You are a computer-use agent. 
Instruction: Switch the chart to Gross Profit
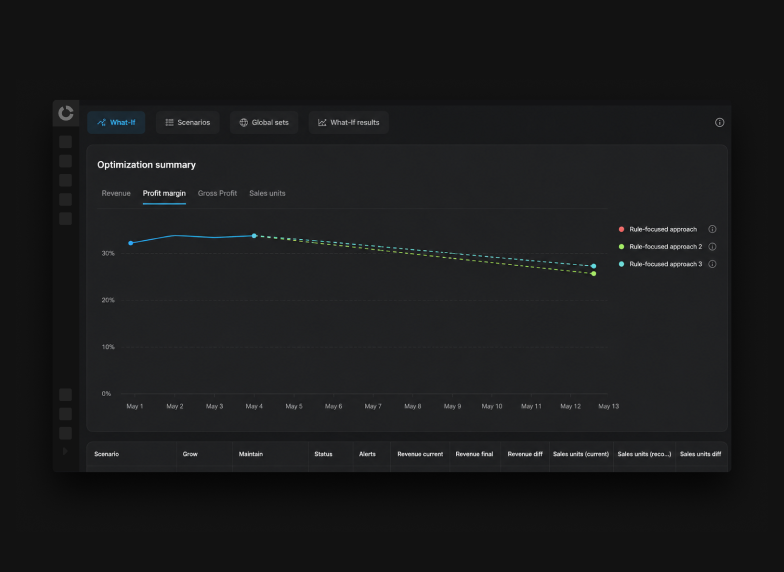point(217,194)
